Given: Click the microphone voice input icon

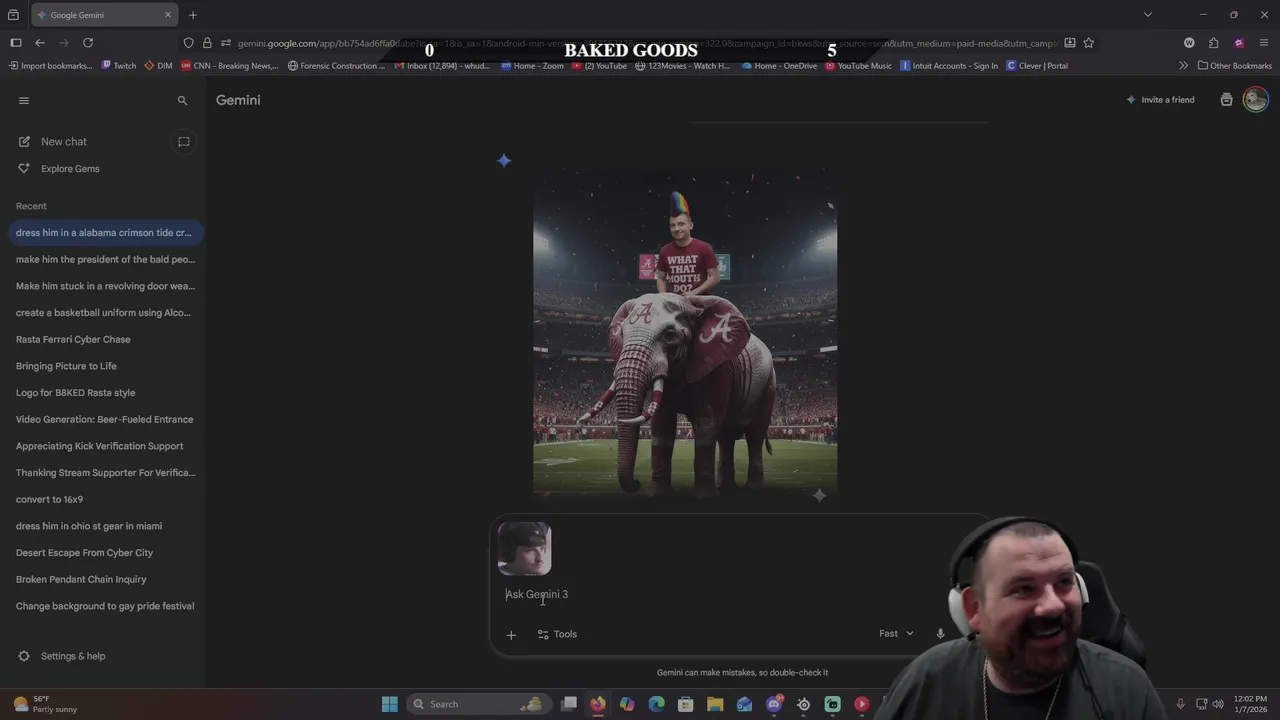Looking at the screenshot, I should [x=940, y=633].
